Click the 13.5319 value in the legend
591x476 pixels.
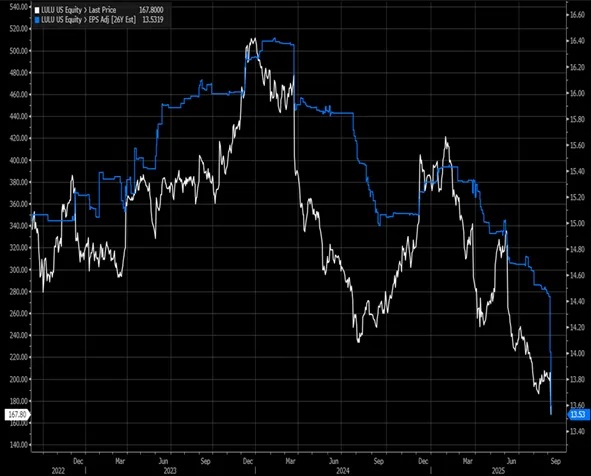coord(153,20)
